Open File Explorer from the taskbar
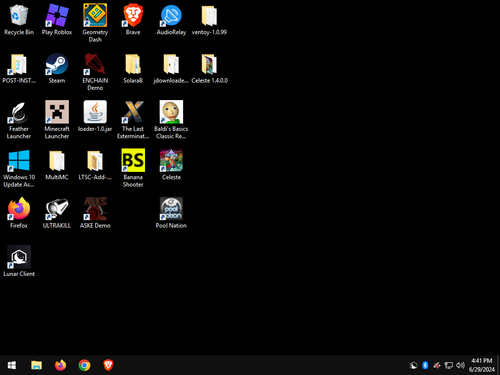 [36, 365]
